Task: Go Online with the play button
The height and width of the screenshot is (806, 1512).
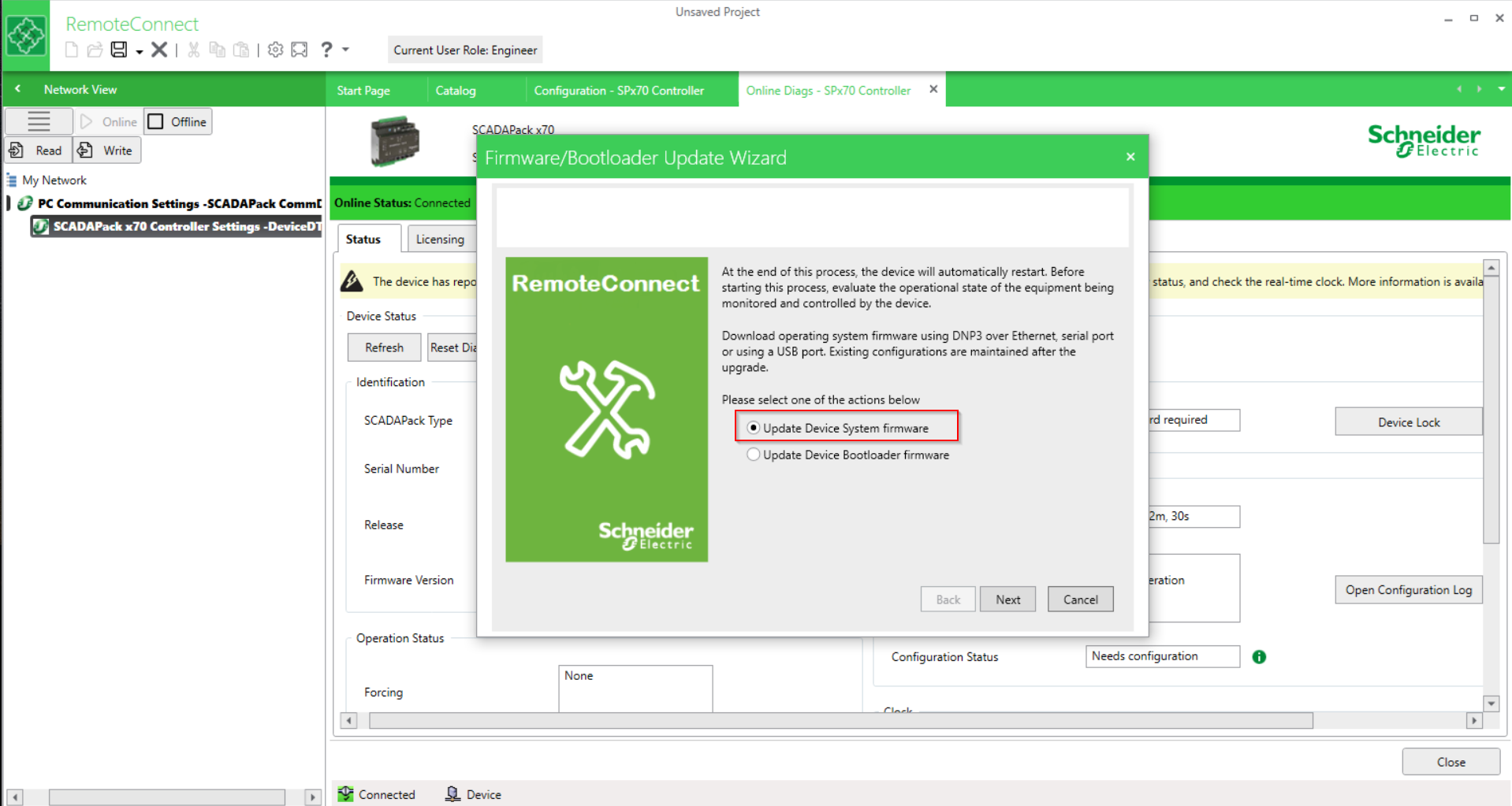Action: 109,121
